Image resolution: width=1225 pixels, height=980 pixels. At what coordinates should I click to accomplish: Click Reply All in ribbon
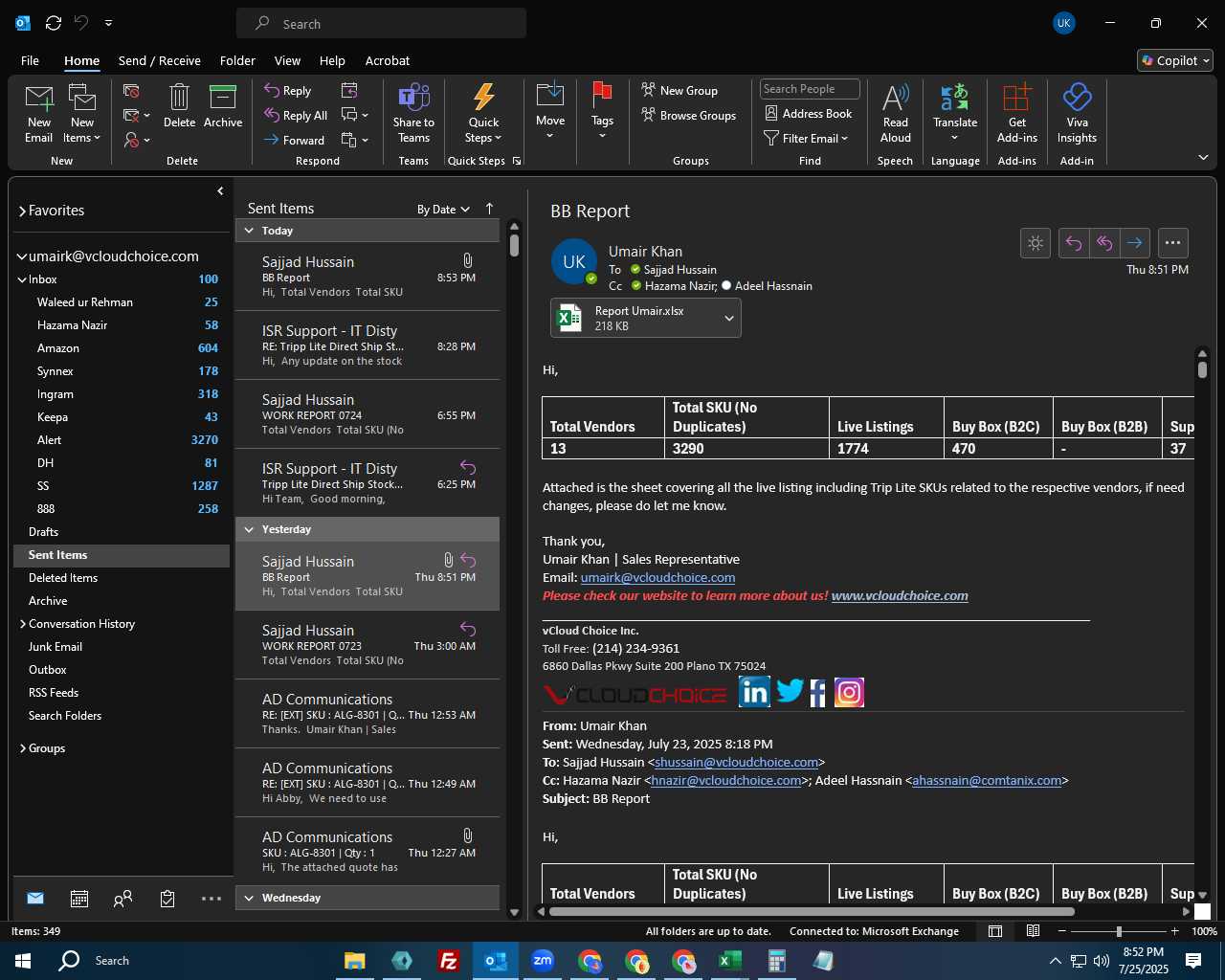[297, 116]
